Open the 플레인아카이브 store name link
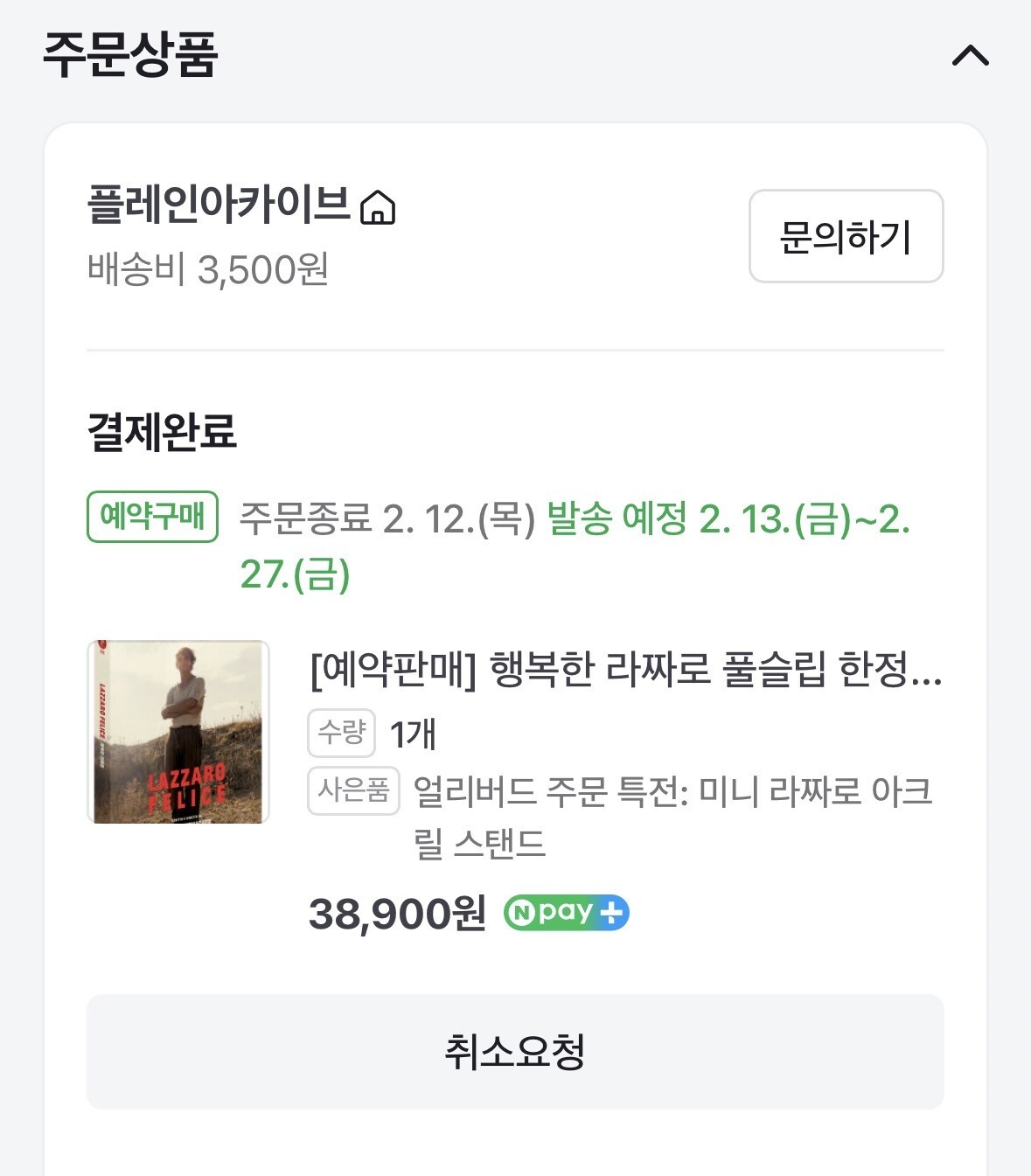 pyautogui.click(x=219, y=205)
